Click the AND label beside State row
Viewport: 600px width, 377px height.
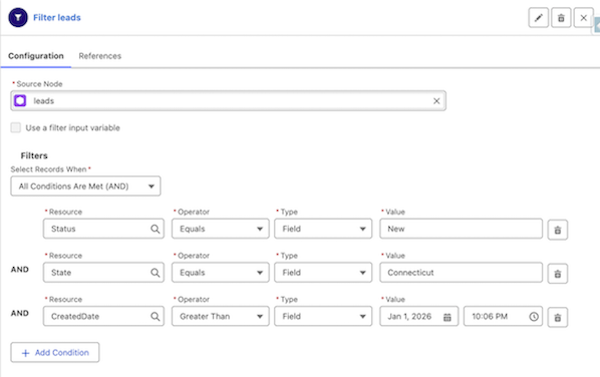pos(20,269)
